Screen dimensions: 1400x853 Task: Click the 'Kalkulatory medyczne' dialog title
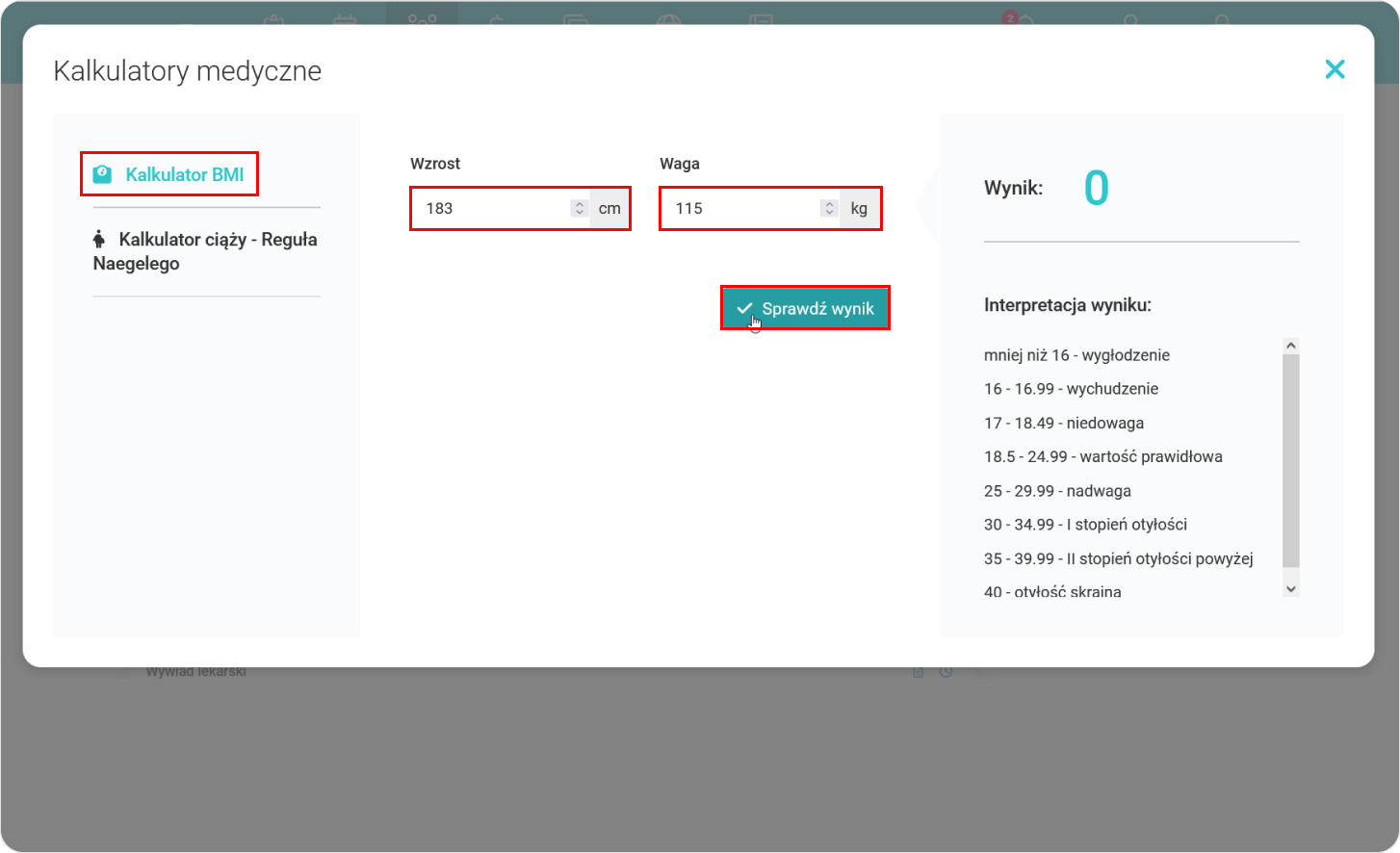pos(188,71)
